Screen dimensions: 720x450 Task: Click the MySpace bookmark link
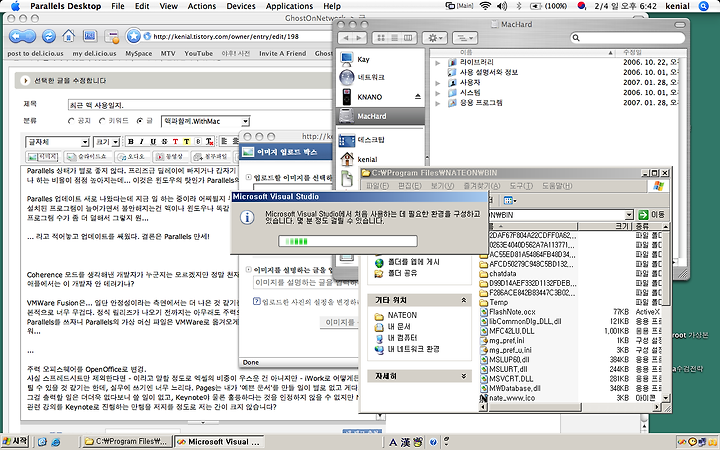pos(139,53)
